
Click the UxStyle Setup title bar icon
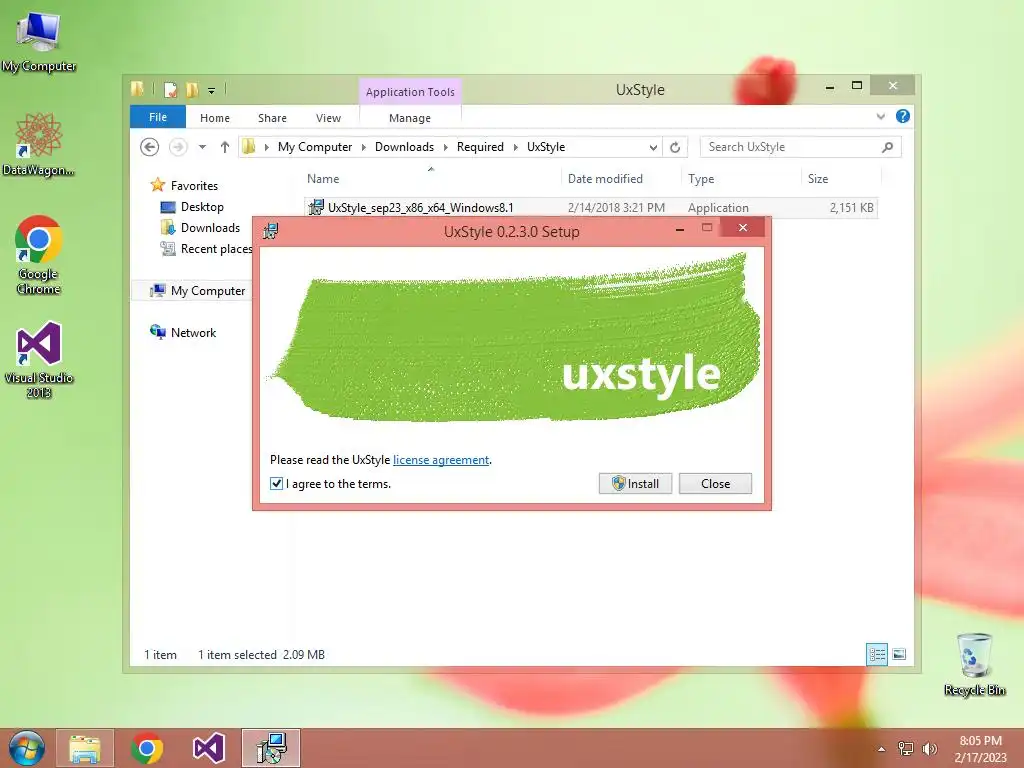[x=270, y=231]
